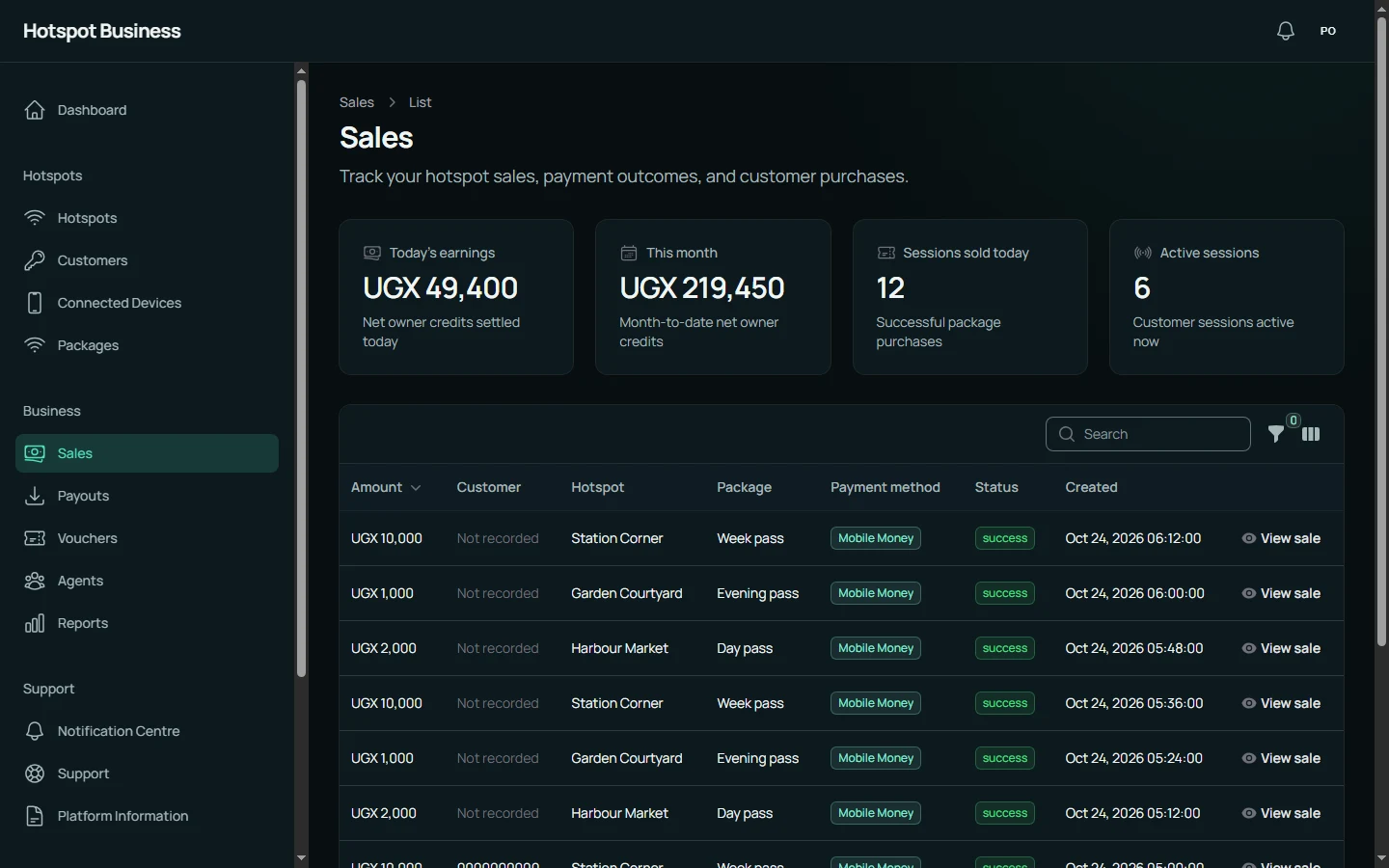
Task: Click the Sessions sold today card title
Action: tap(967, 253)
